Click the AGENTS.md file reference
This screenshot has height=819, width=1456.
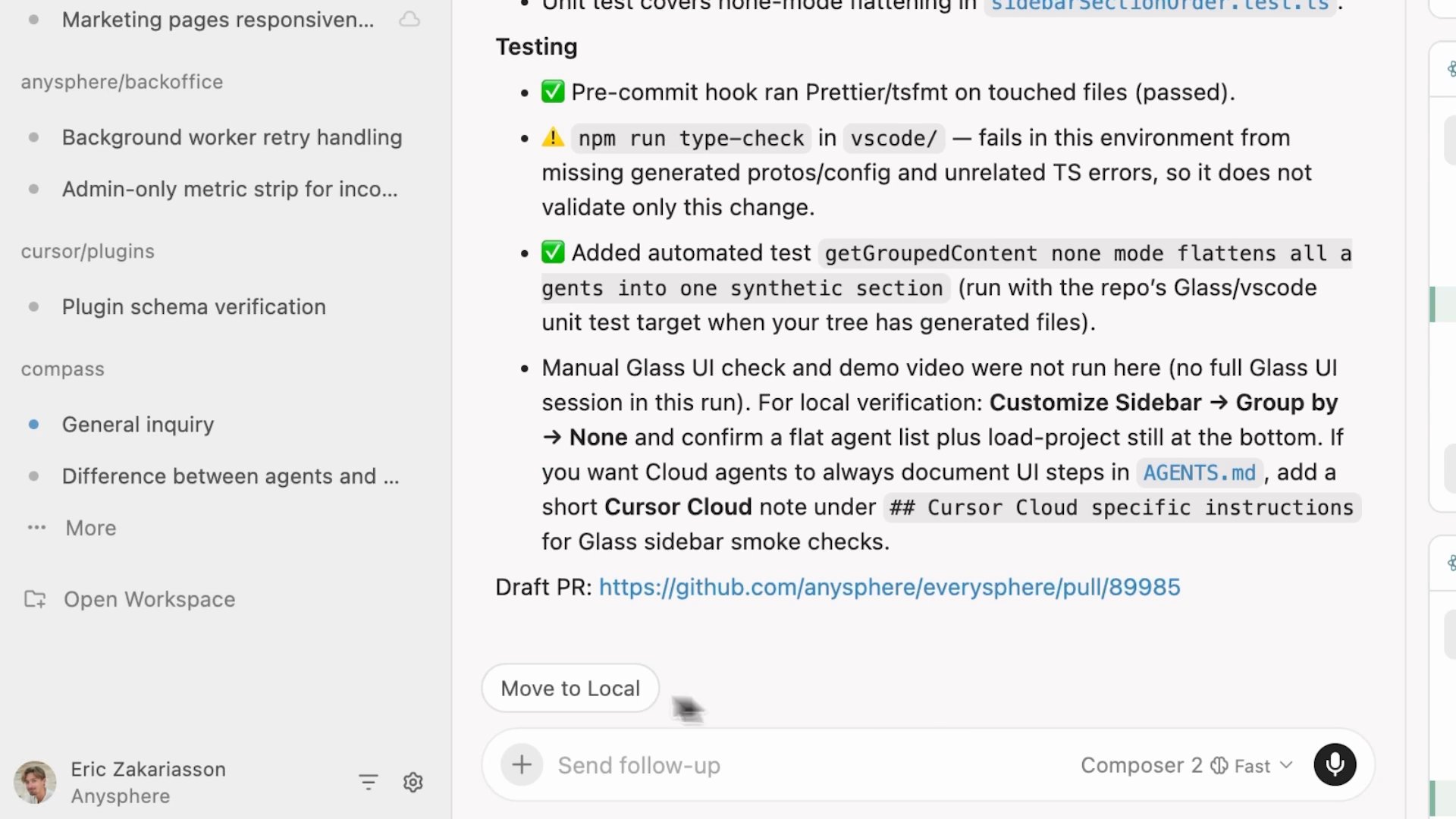pyautogui.click(x=1199, y=472)
